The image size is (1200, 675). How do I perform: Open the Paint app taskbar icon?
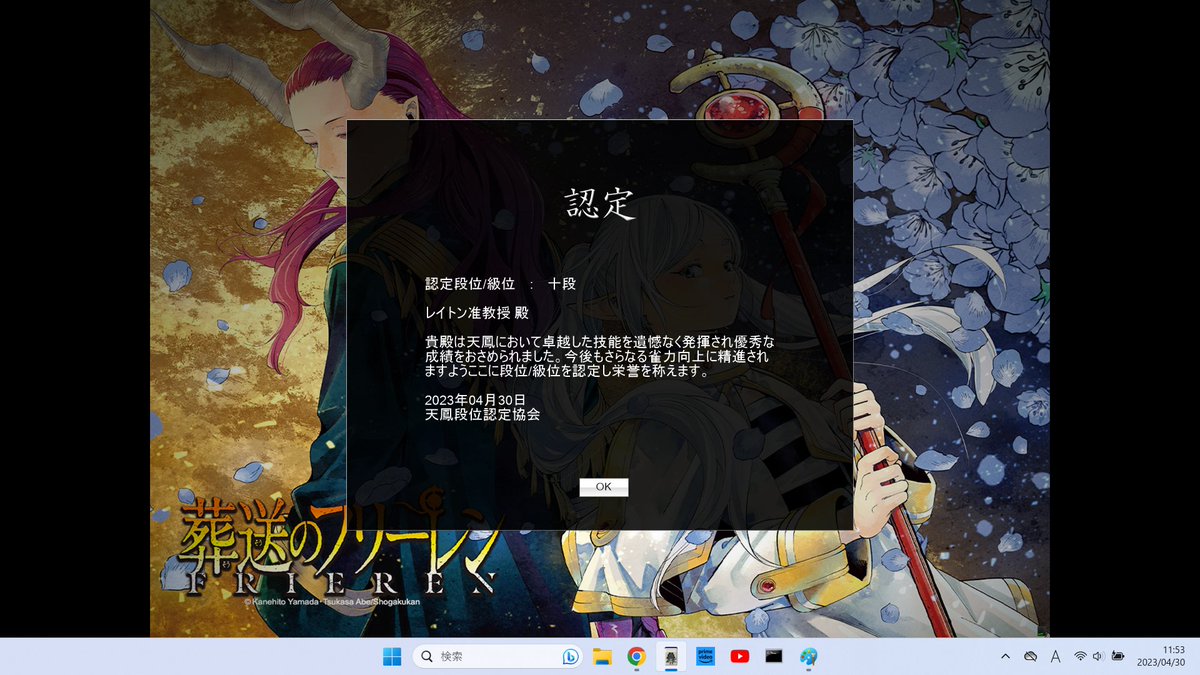[x=808, y=656]
